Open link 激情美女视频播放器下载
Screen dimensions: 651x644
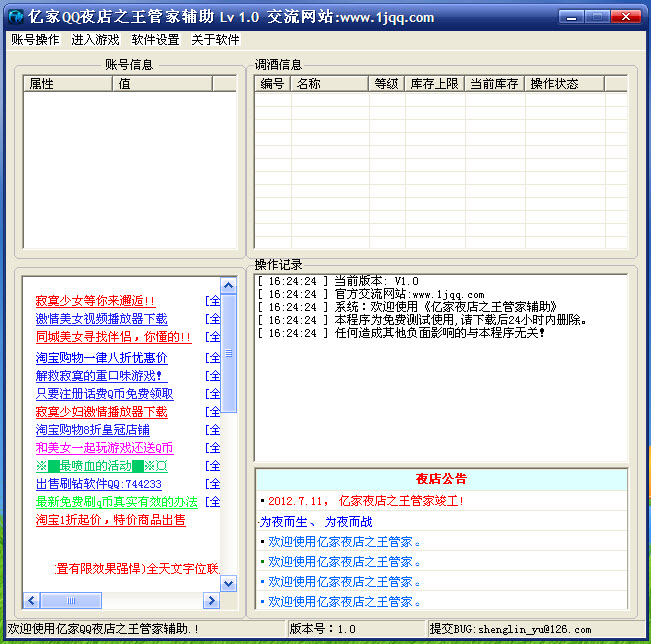click(x=102, y=319)
